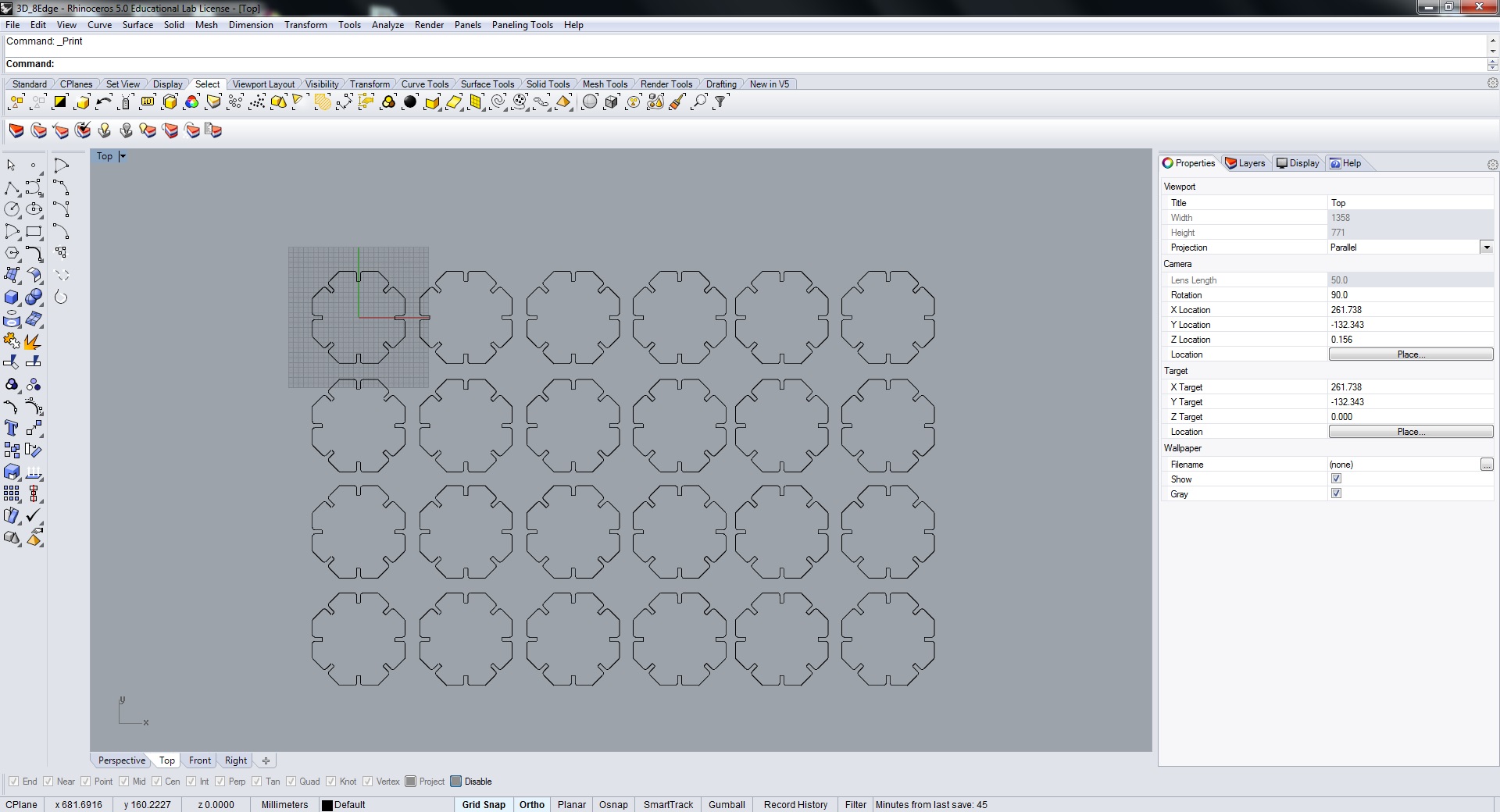Open the toolbar tabs gear options
The width and height of the screenshot is (1500, 812).
1492,83
